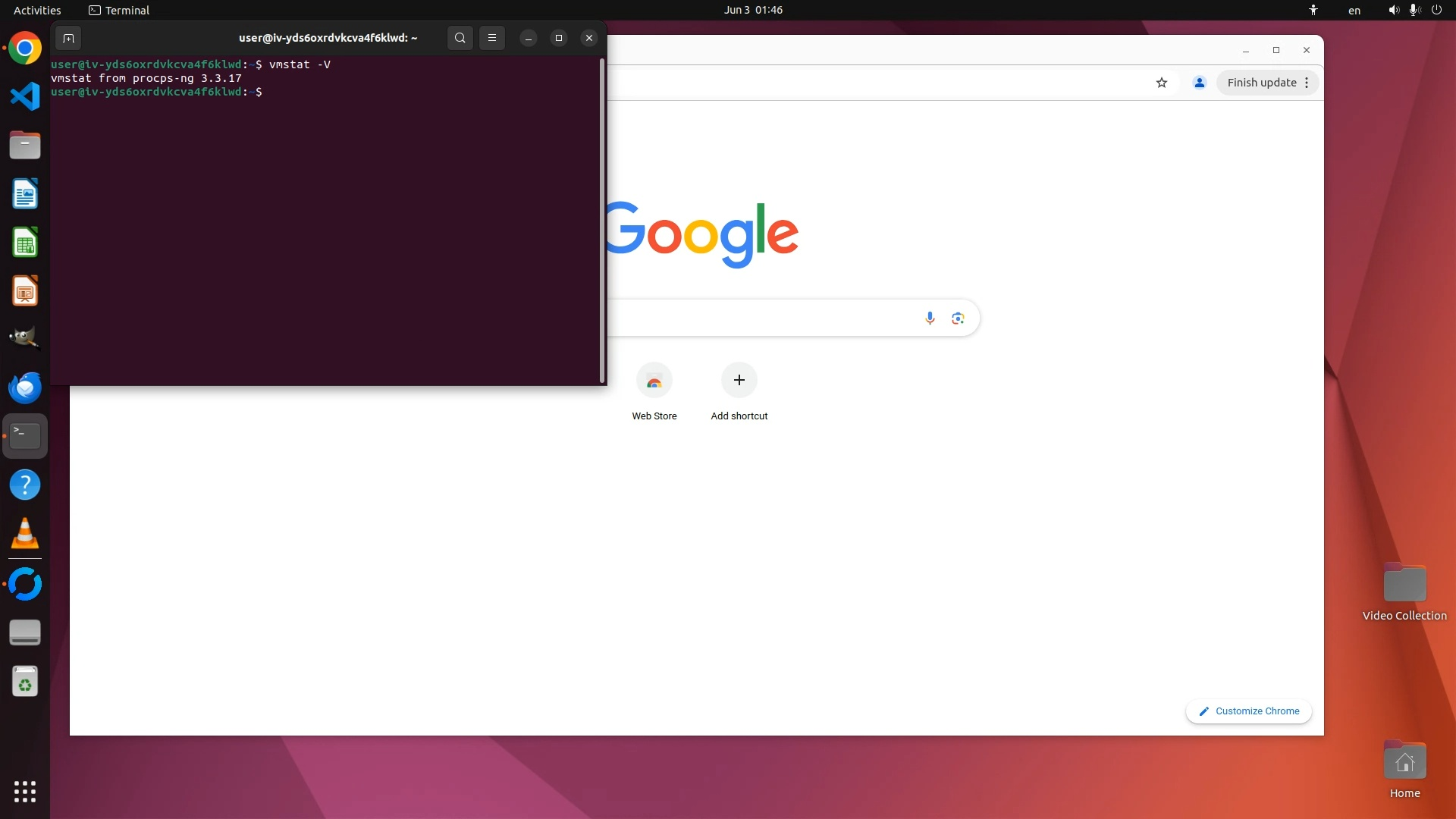Show all applications grid
The height and width of the screenshot is (819, 1456).
[25, 791]
